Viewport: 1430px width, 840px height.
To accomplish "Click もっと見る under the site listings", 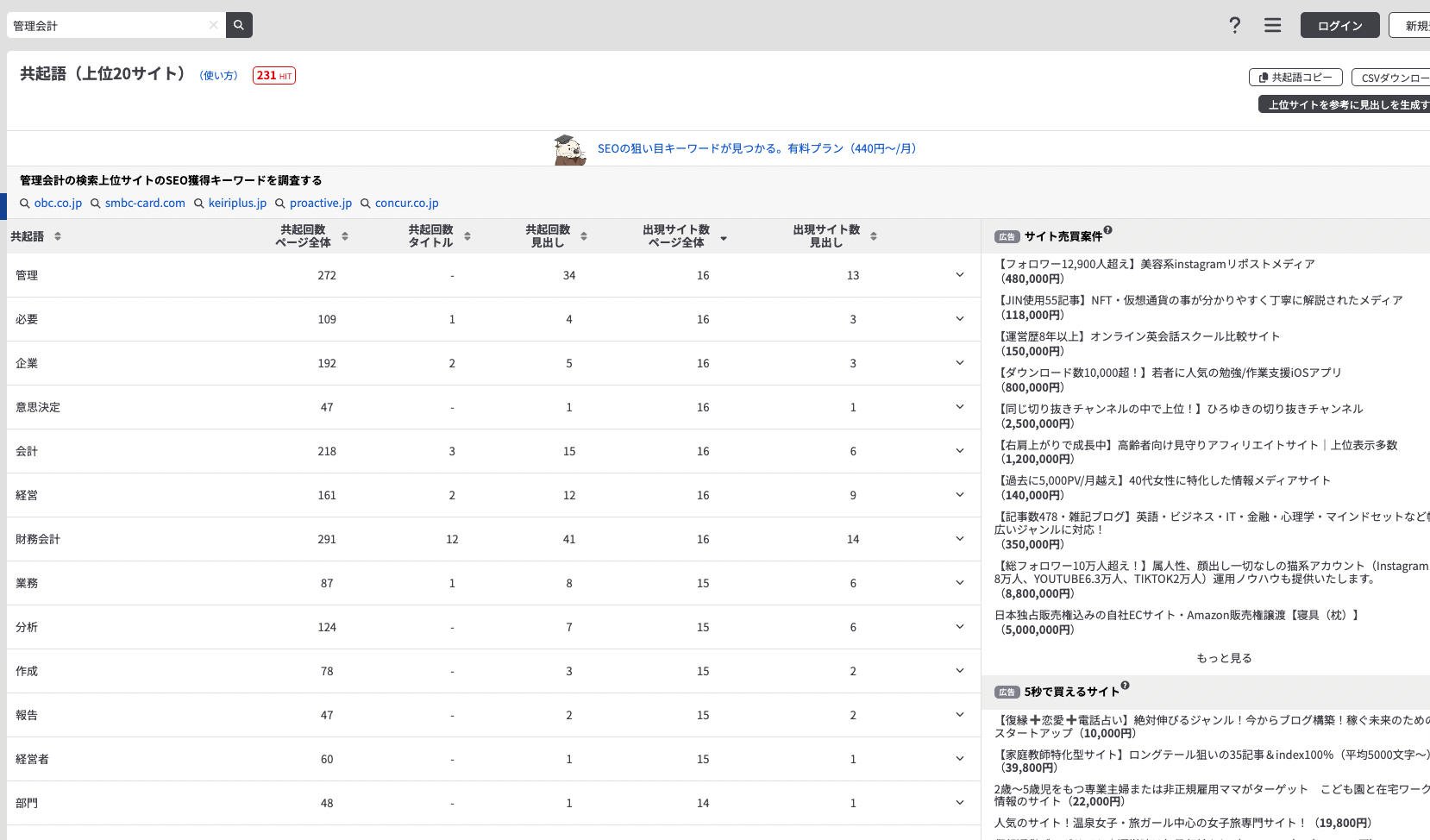I will coord(1225,657).
